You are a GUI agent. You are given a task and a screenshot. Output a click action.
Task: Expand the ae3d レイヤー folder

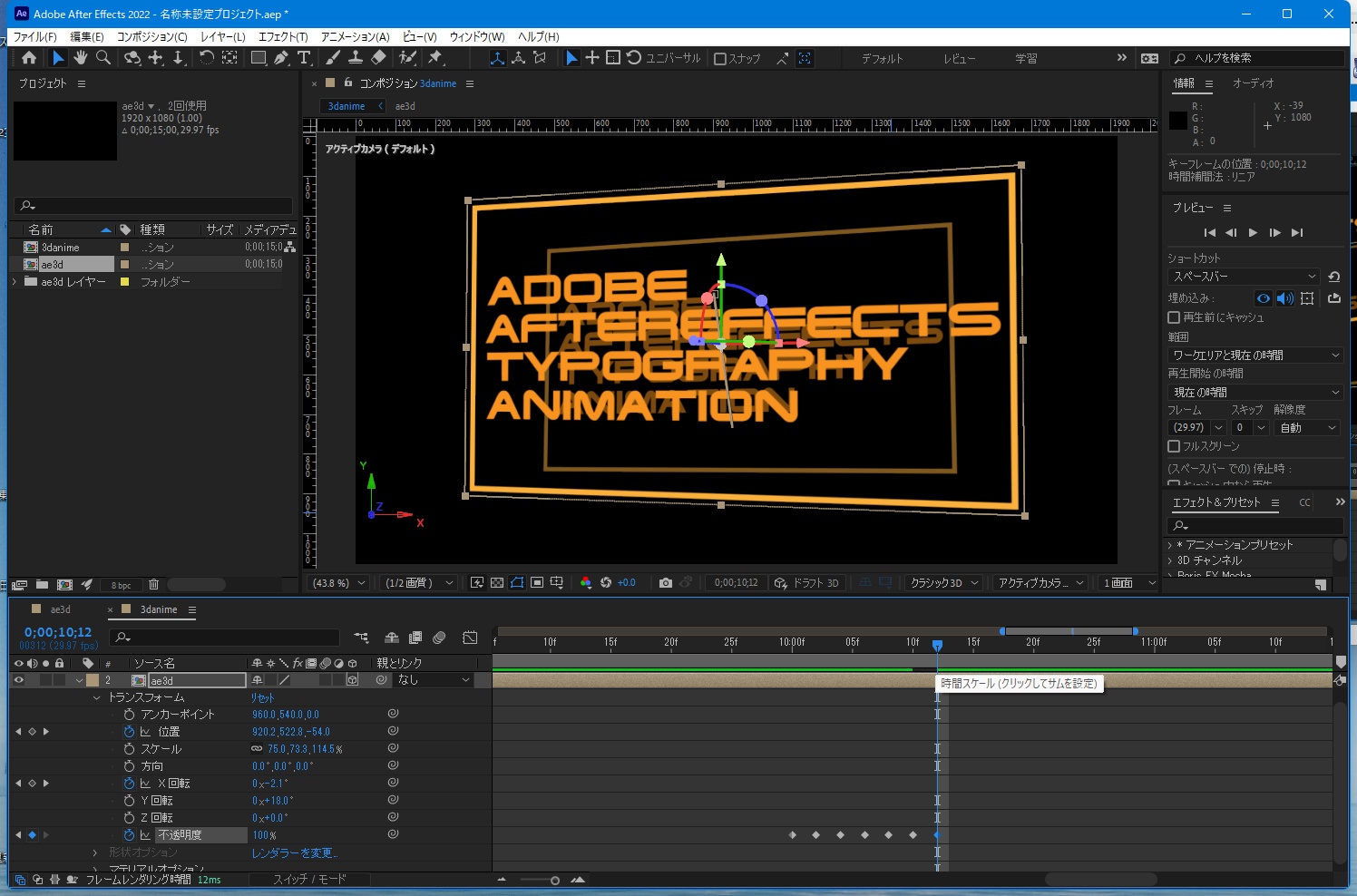click(x=15, y=282)
